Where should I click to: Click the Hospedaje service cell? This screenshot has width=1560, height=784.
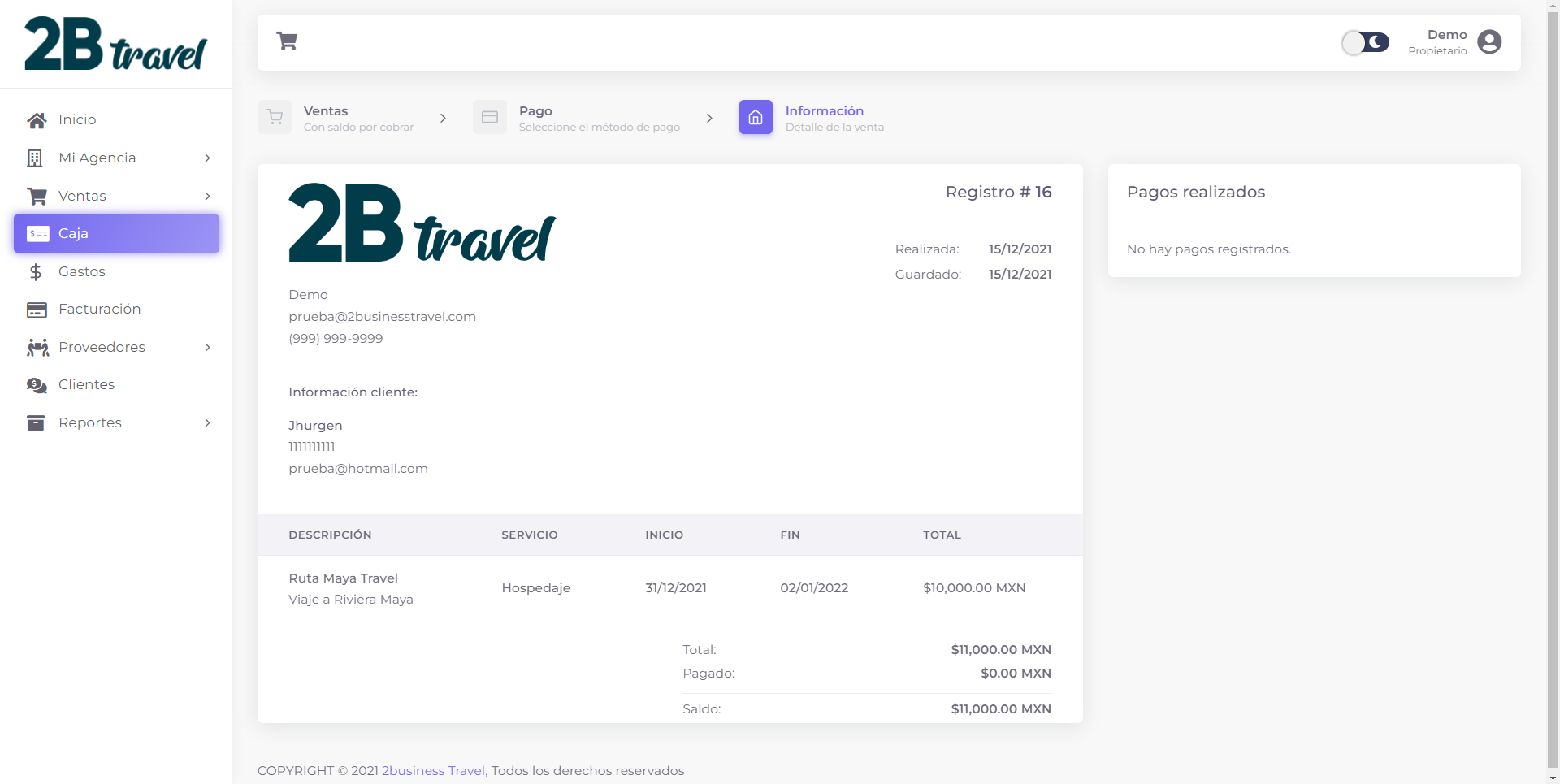(535, 588)
